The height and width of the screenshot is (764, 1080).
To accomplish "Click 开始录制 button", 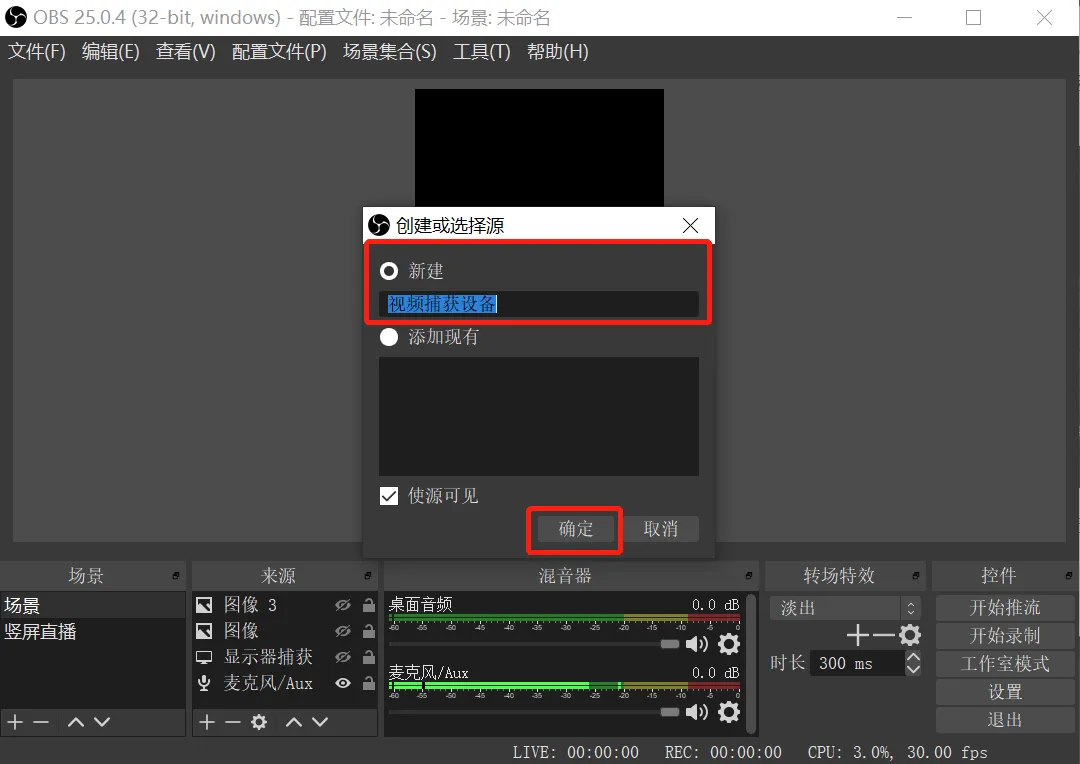I will (1005, 636).
